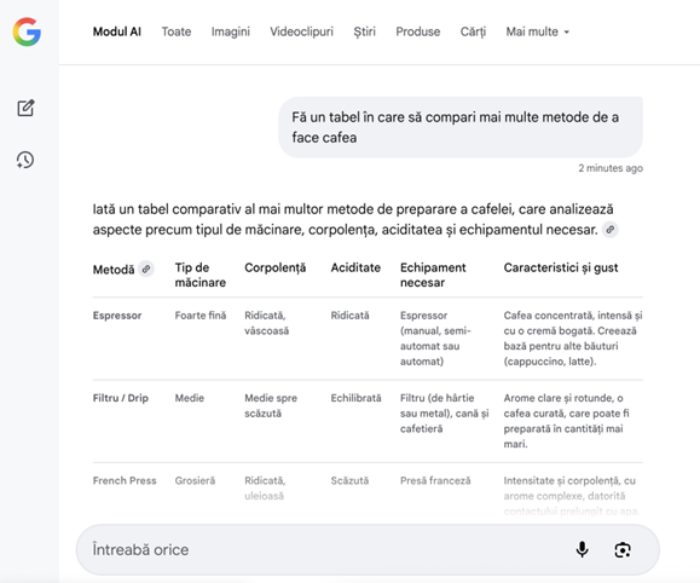Click the microphone voice search icon

(582, 549)
